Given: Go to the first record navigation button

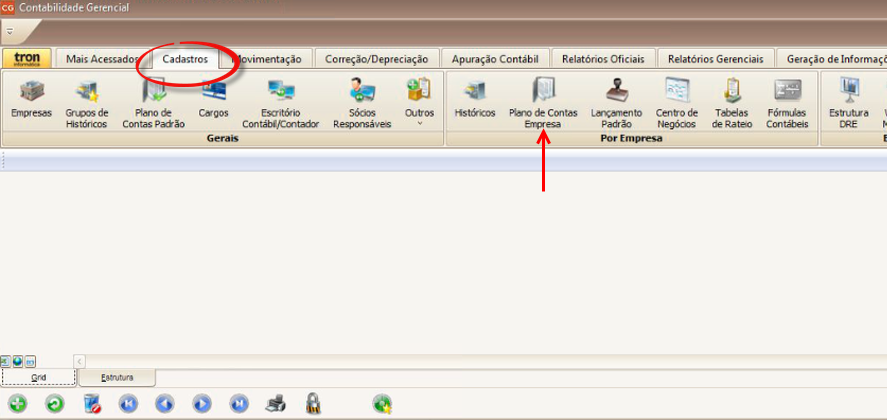Looking at the screenshot, I should coord(128,404).
